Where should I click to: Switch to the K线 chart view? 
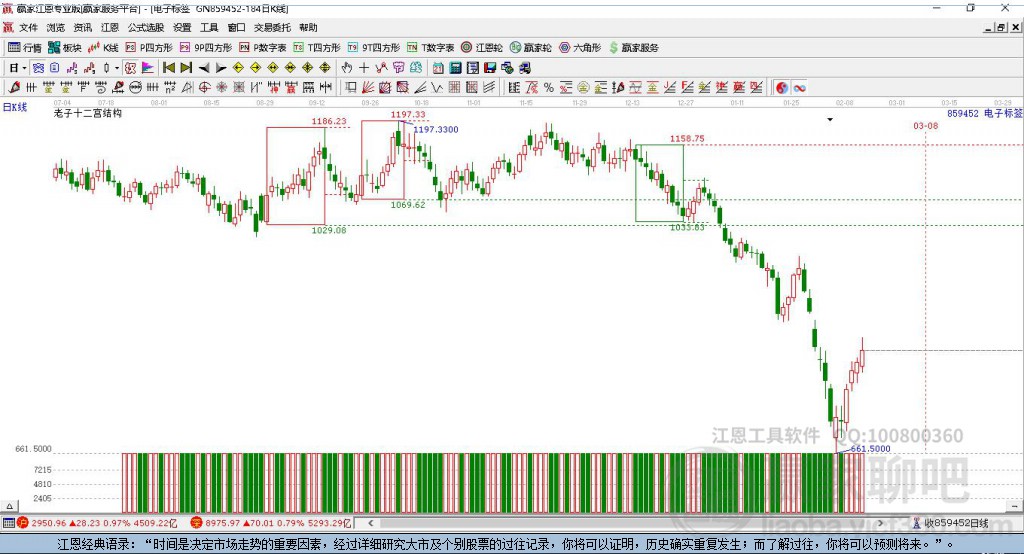point(104,48)
